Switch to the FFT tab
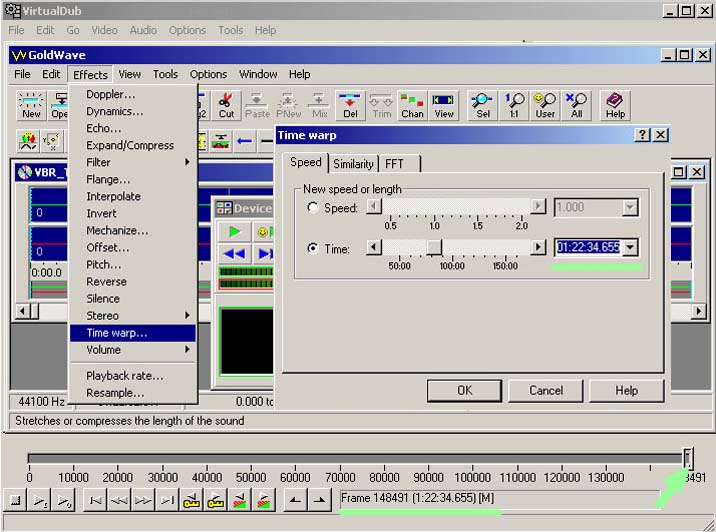 [x=394, y=164]
